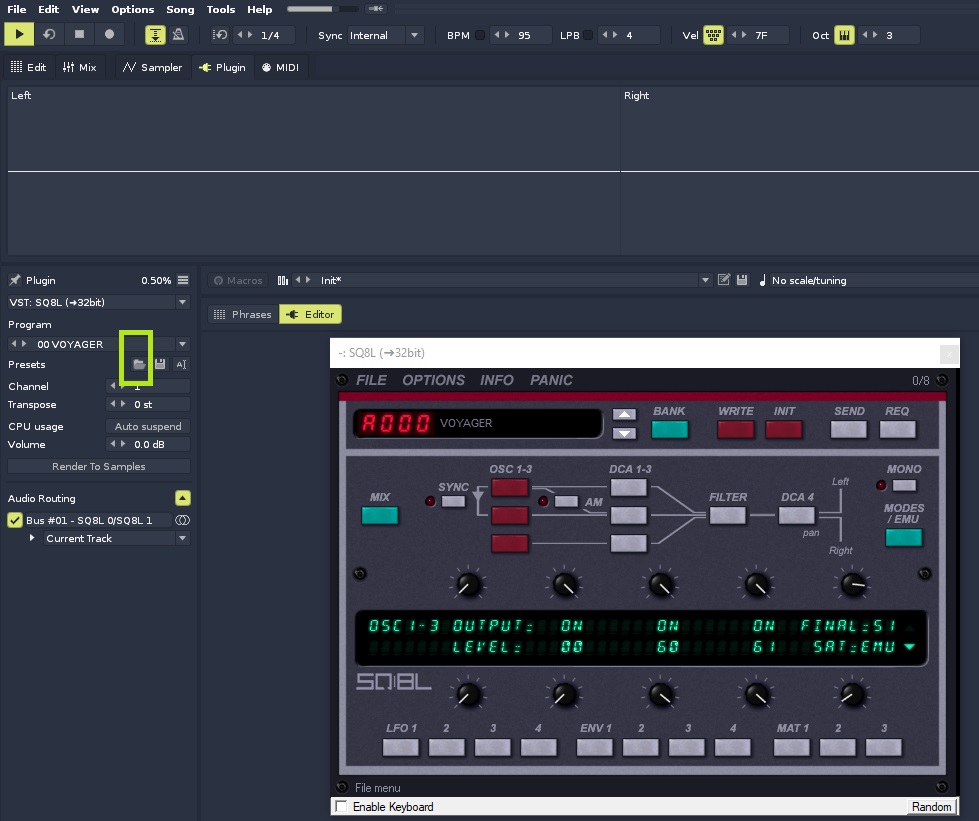
Task: Switch to the MIDI tab
Action: pos(280,67)
